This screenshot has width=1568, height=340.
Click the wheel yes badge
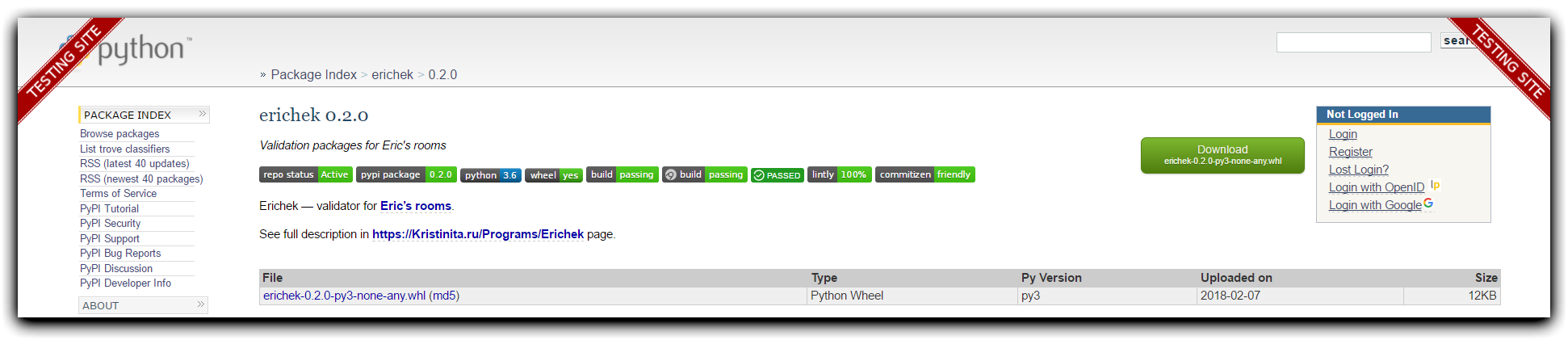tap(554, 175)
